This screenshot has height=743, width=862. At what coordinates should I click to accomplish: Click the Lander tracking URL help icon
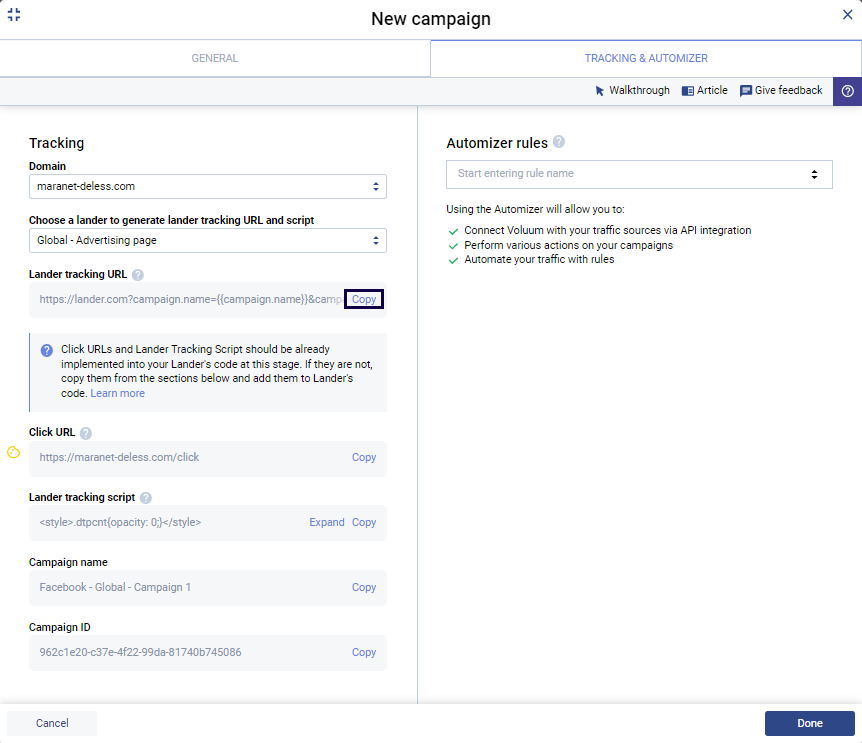(138, 275)
